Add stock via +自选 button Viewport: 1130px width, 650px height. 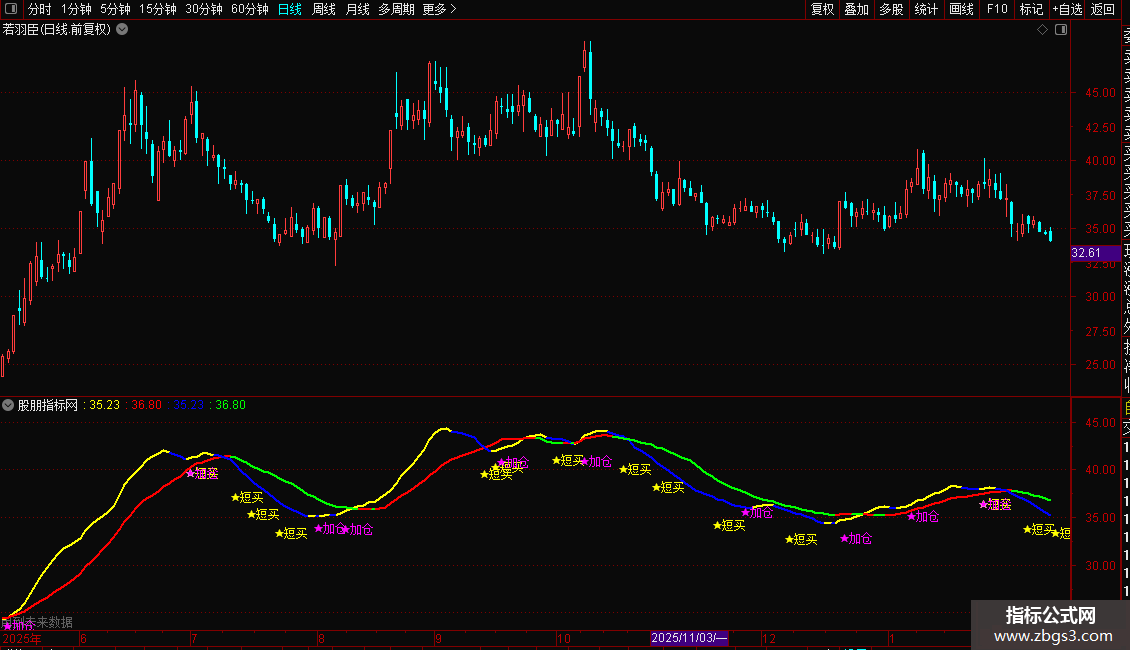(1067, 9)
